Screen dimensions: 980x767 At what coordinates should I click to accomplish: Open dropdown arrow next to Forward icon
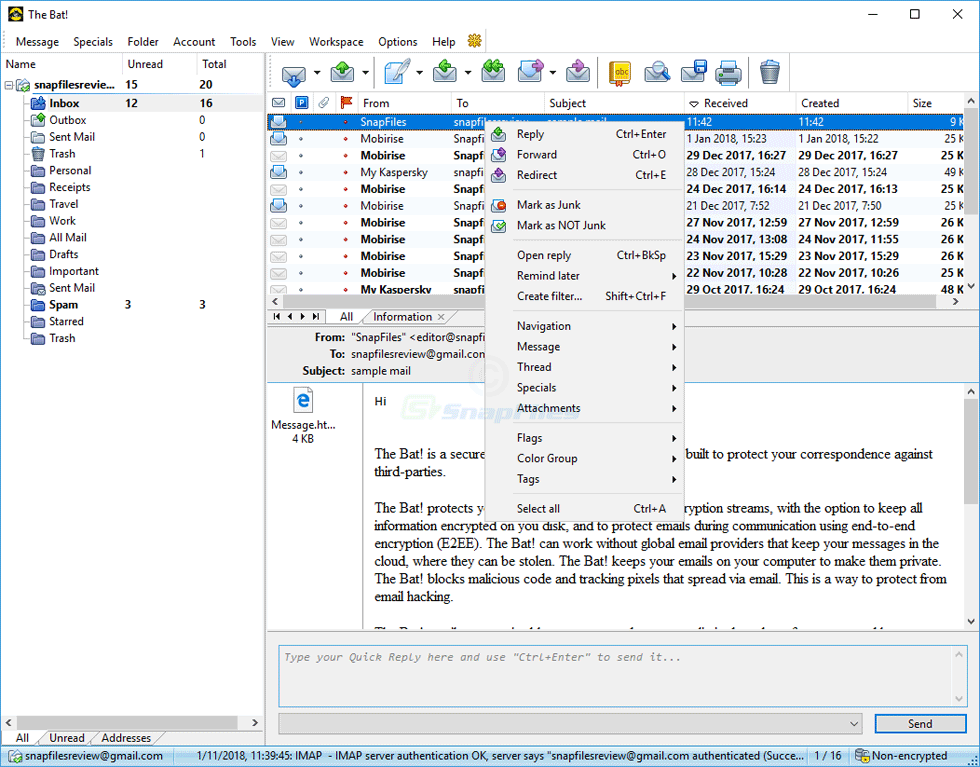pos(552,73)
